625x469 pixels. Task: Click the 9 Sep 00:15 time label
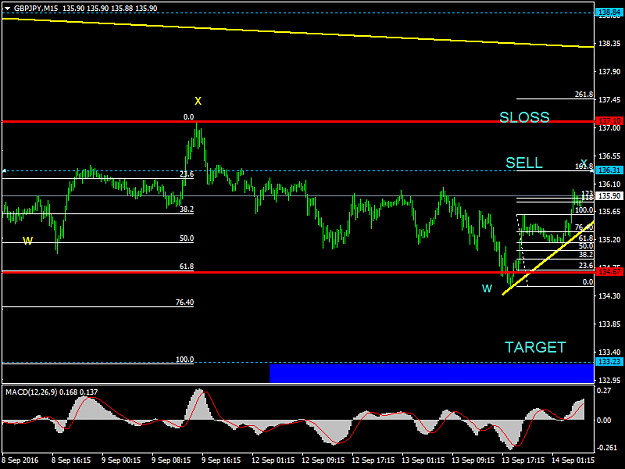tap(121, 460)
